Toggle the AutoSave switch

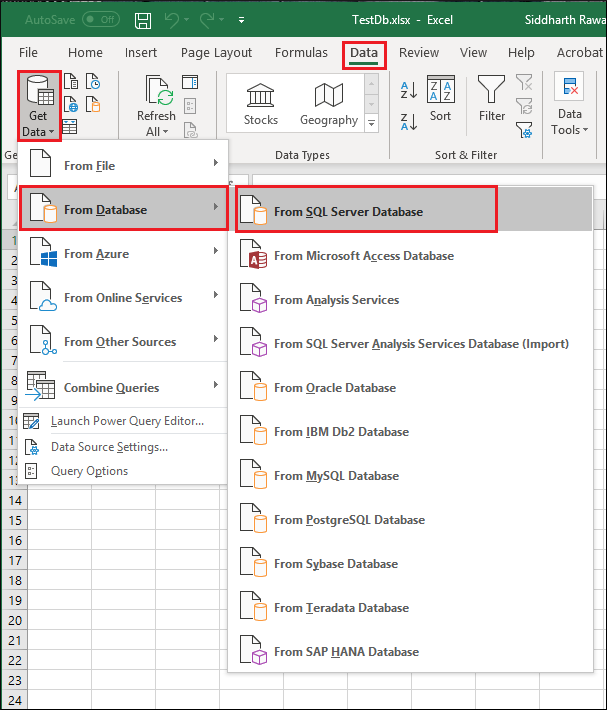pos(101,19)
